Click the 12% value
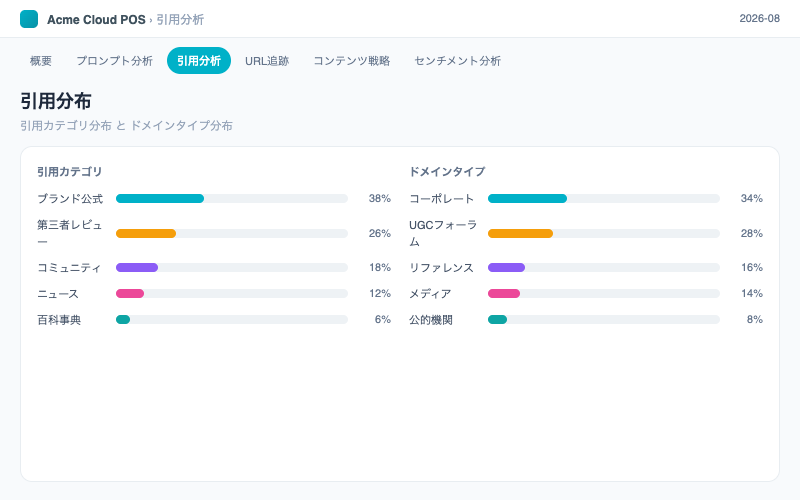This screenshot has height=500, width=800. click(380, 293)
